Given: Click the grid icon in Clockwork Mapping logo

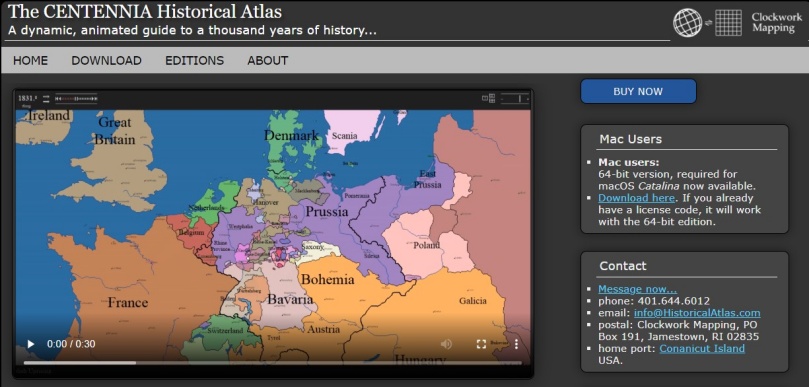Looking at the screenshot, I should click(729, 23).
